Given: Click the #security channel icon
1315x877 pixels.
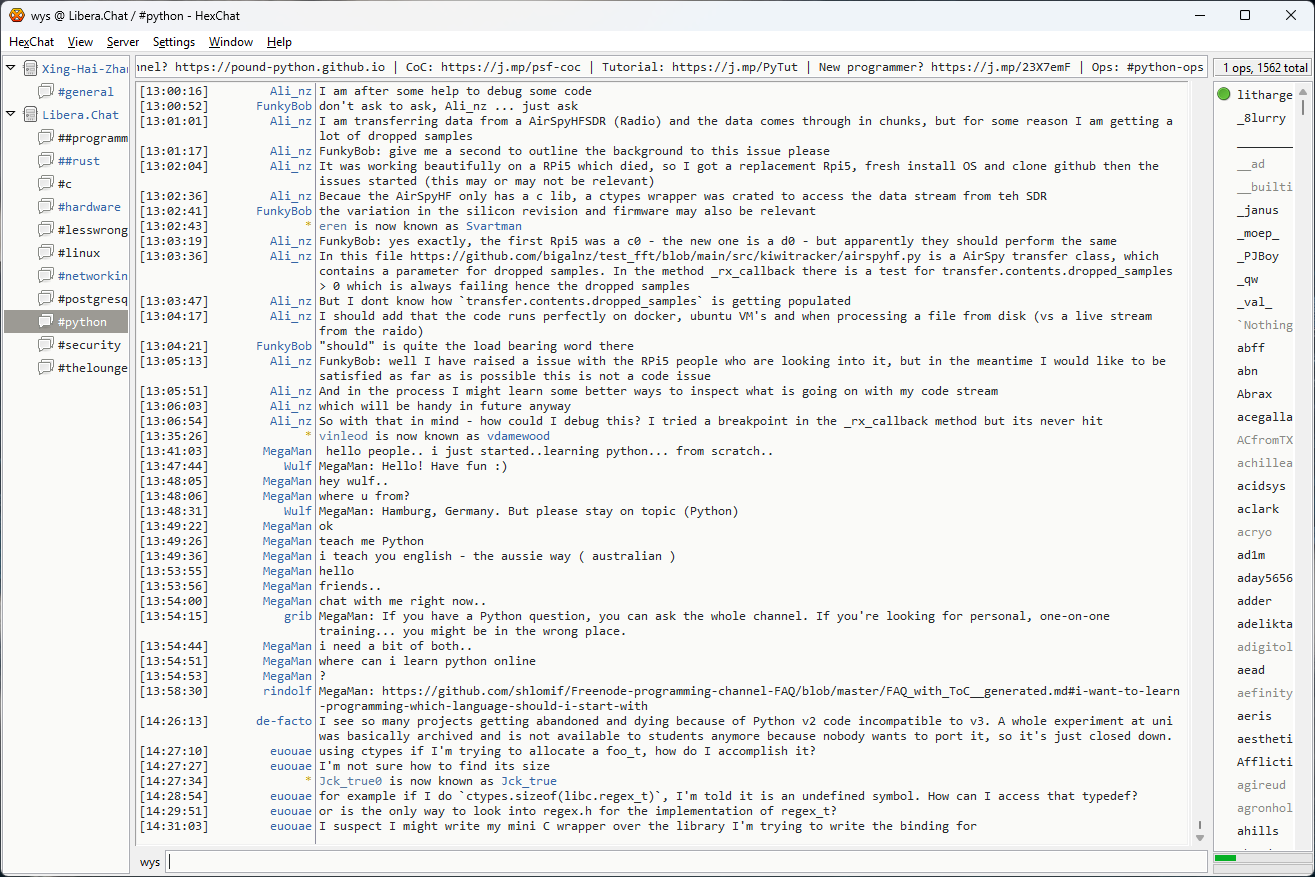Looking at the screenshot, I should 46,345.
